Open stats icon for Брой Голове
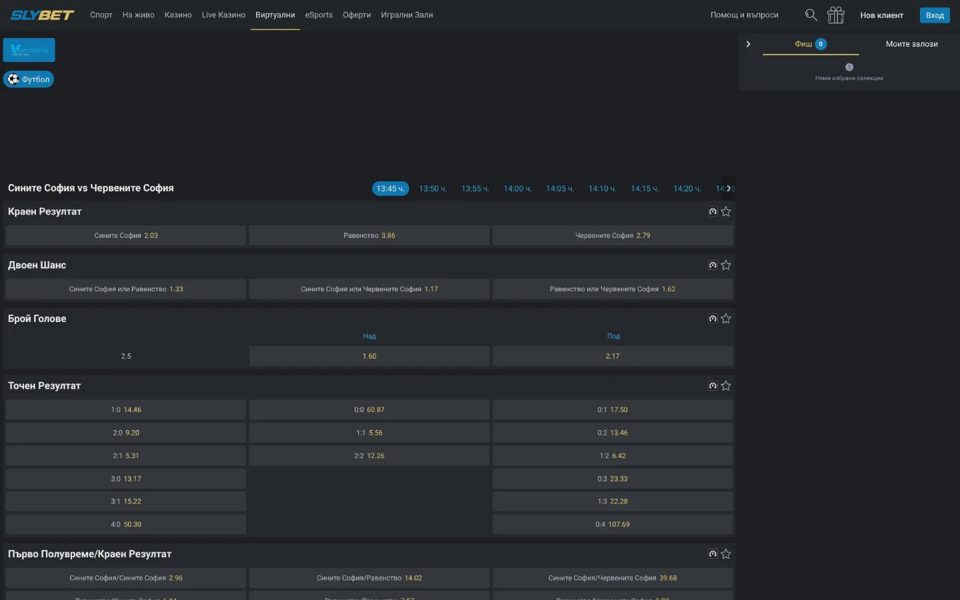 pos(713,318)
